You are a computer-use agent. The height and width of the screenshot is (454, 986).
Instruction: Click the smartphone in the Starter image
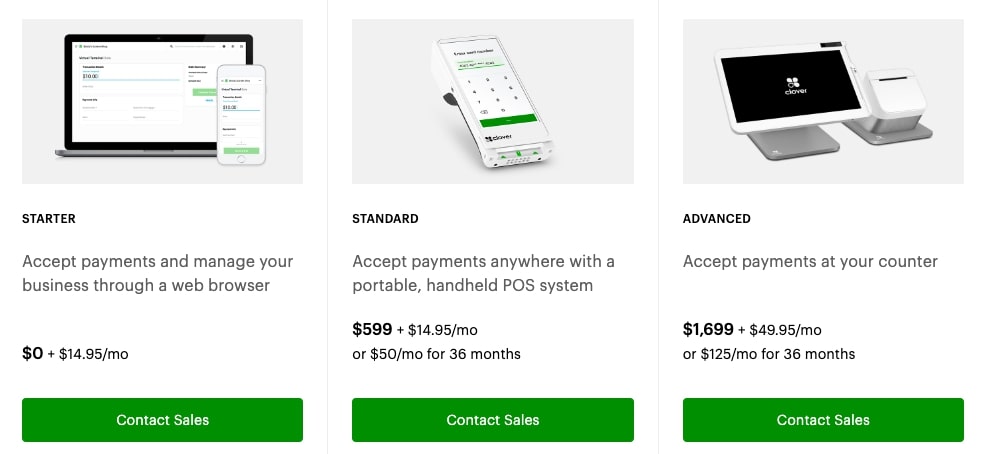[241, 114]
